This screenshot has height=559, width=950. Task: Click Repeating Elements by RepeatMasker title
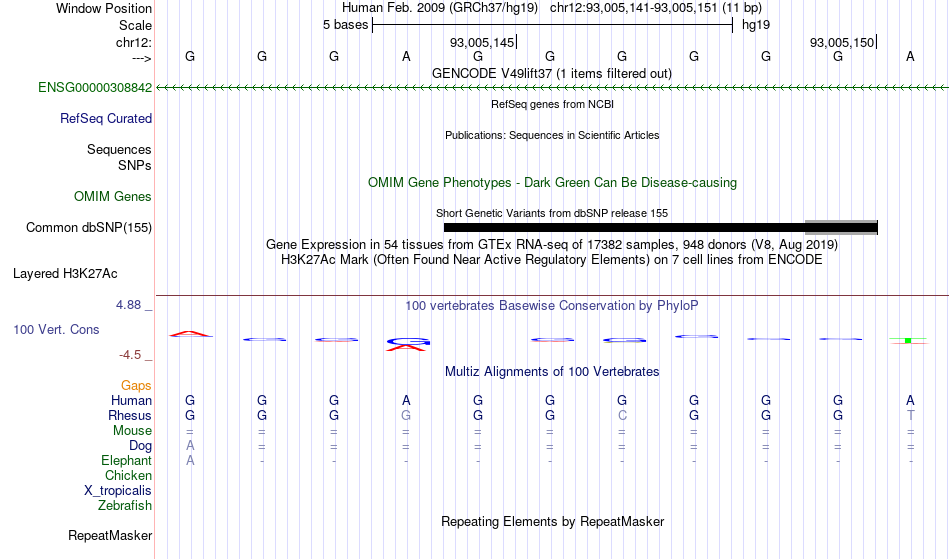coord(553,522)
